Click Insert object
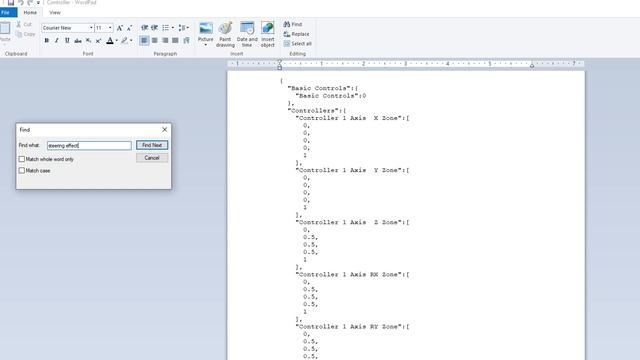This screenshot has width=640, height=360. (x=267, y=34)
